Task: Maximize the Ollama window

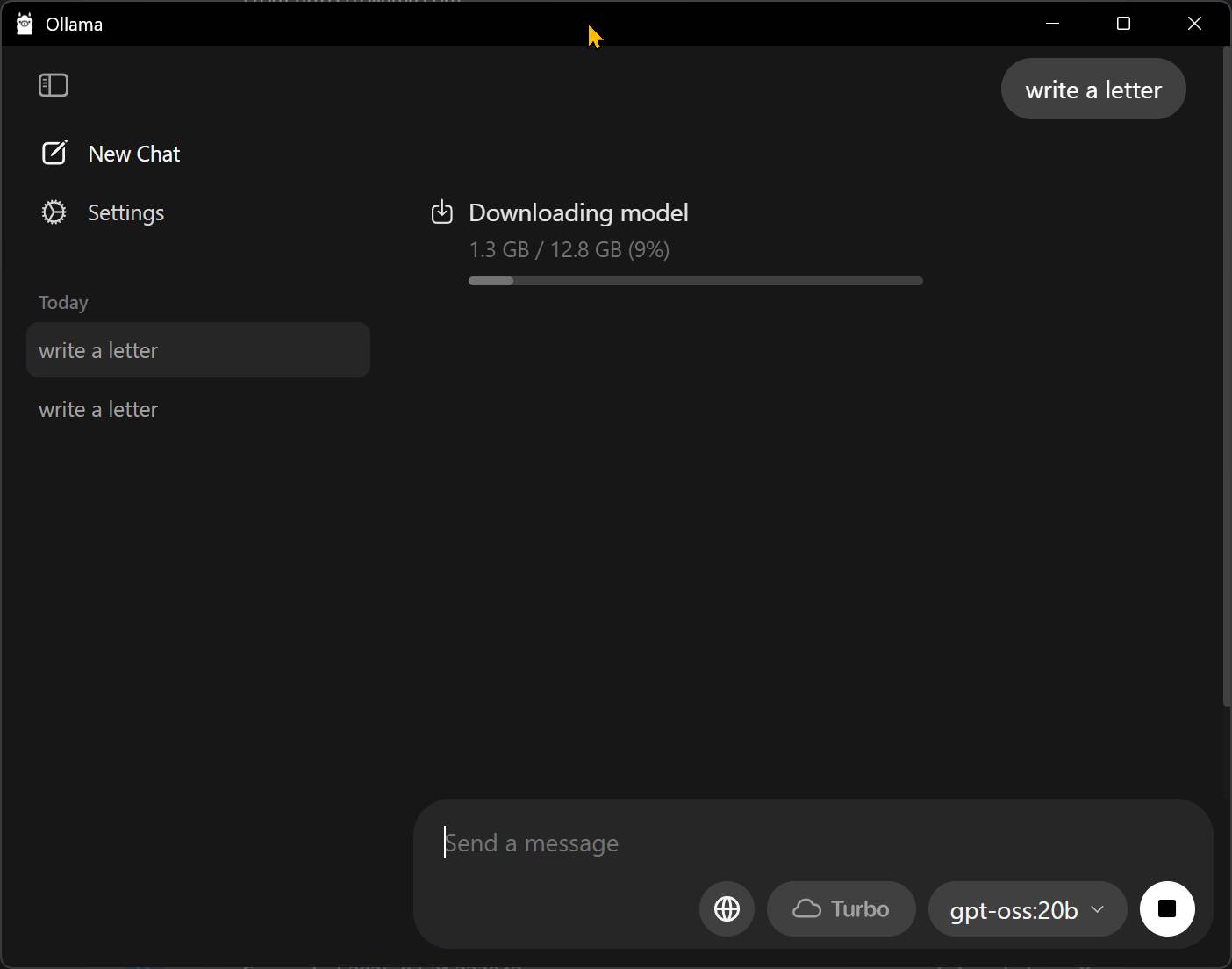Action: [x=1123, y=24]
